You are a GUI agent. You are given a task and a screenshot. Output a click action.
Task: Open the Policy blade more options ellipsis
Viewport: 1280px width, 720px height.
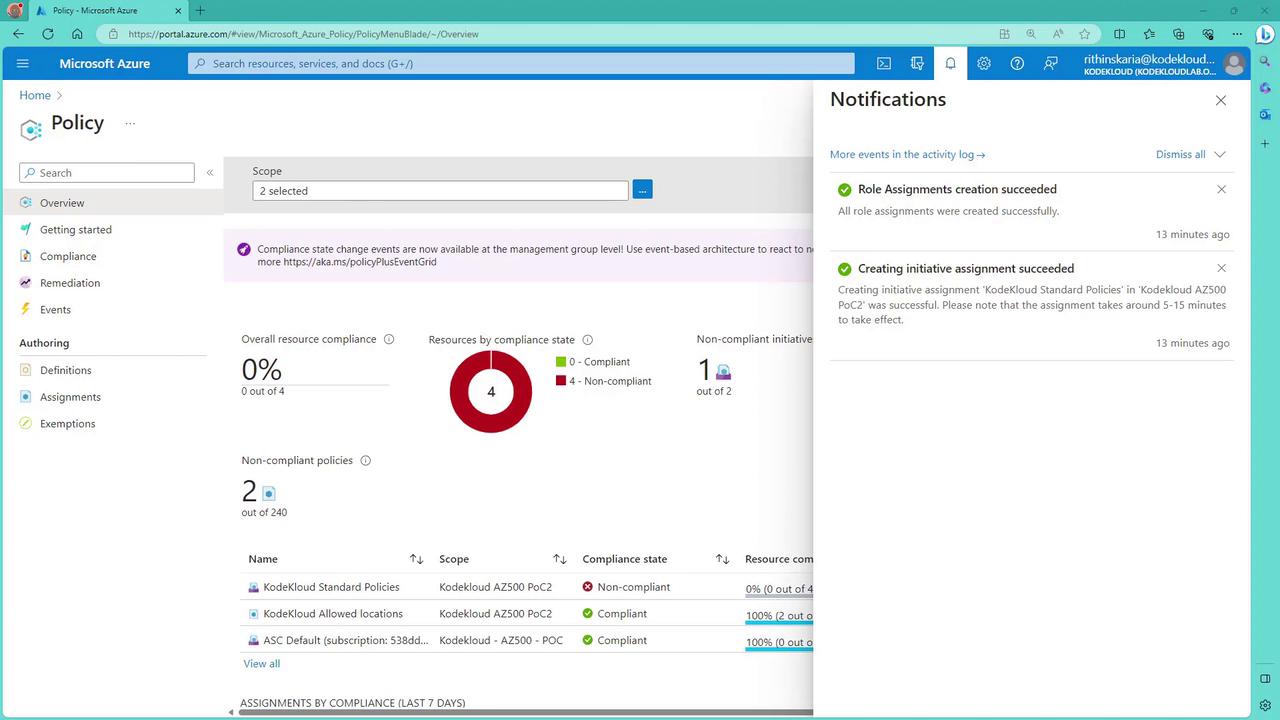130,124
